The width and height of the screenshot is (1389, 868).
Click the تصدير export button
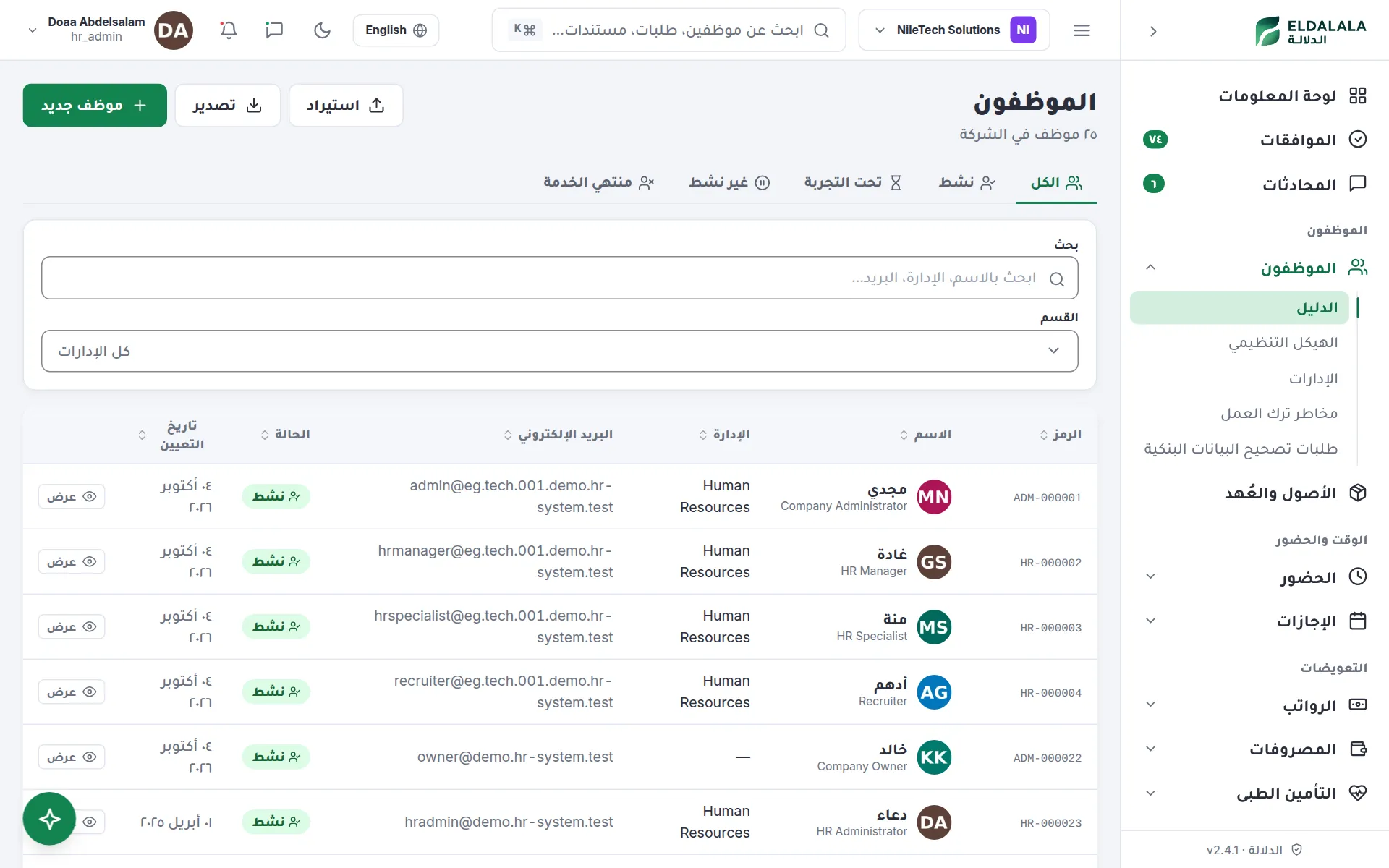click(x=227, y=106)
